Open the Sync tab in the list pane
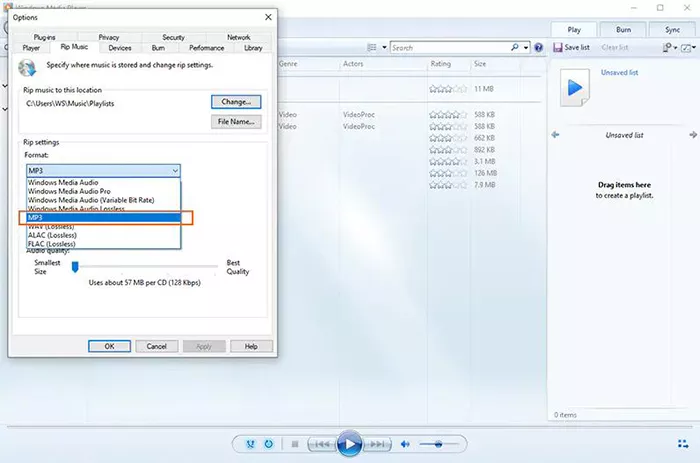700x463 pixels. (672, 29)
